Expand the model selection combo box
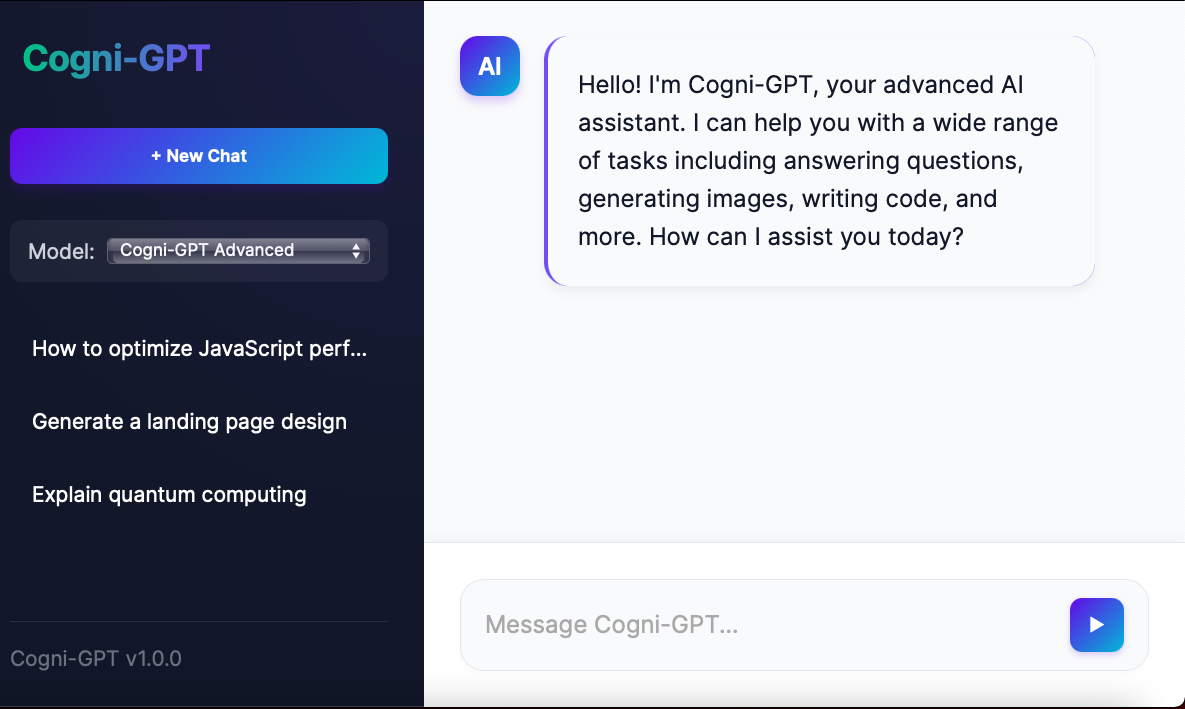Image resolution: width=1185 pixels, height=709 pixels. [x=238, y=251]
